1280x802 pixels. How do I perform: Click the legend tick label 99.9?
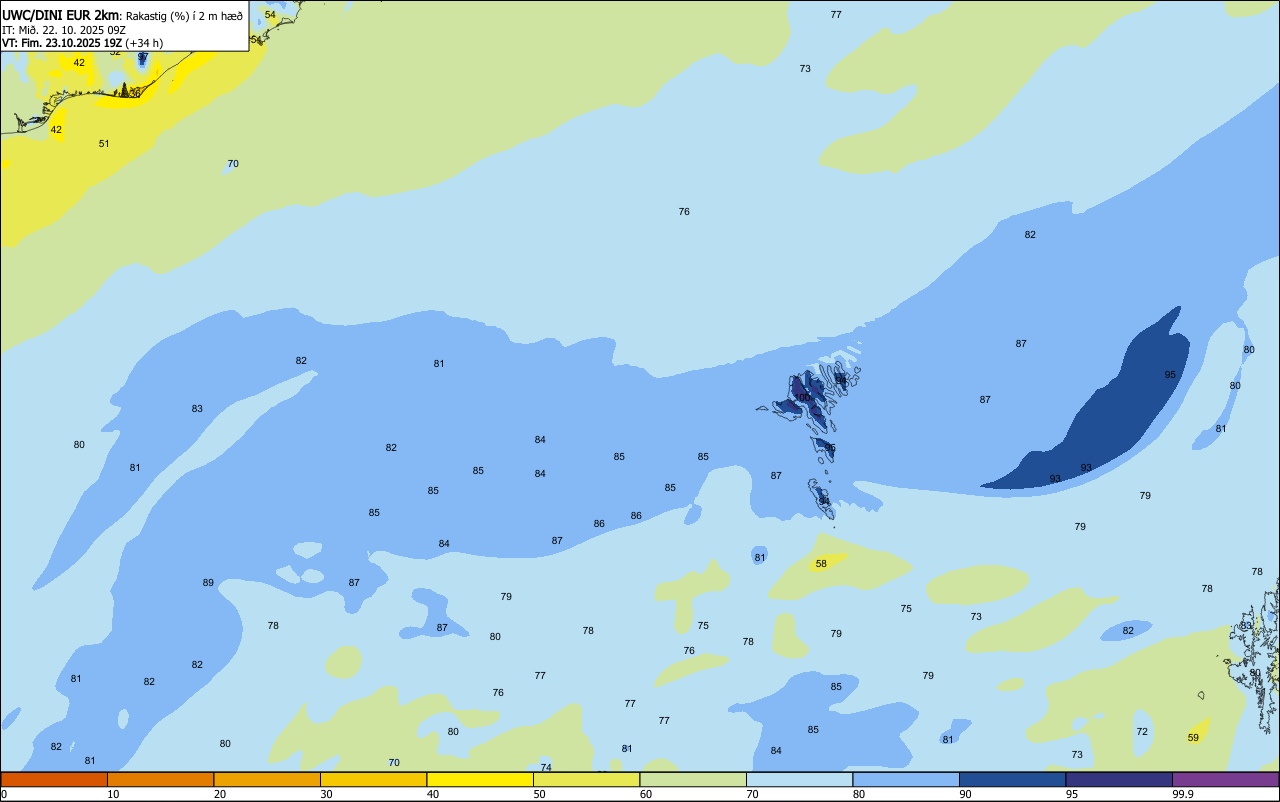(x=1183, y=794)
